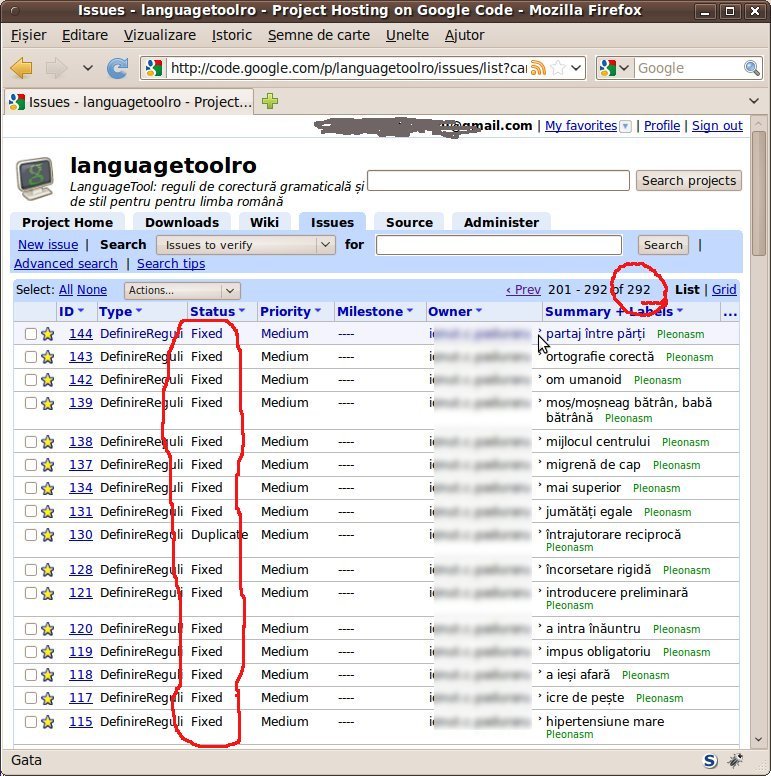Click the search magnifier icon in Google box
This screenshot has width=771, height=776.
coord(752,68)
